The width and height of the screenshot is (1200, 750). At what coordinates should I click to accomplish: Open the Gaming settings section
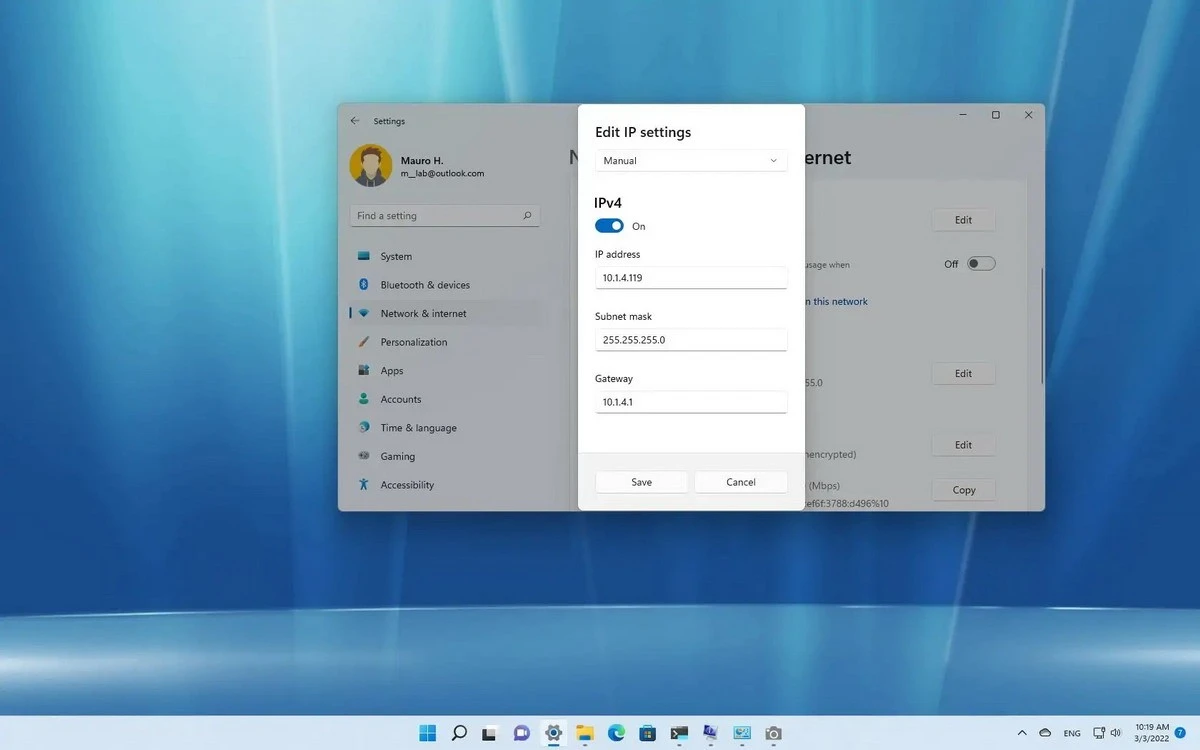(397, 456)
